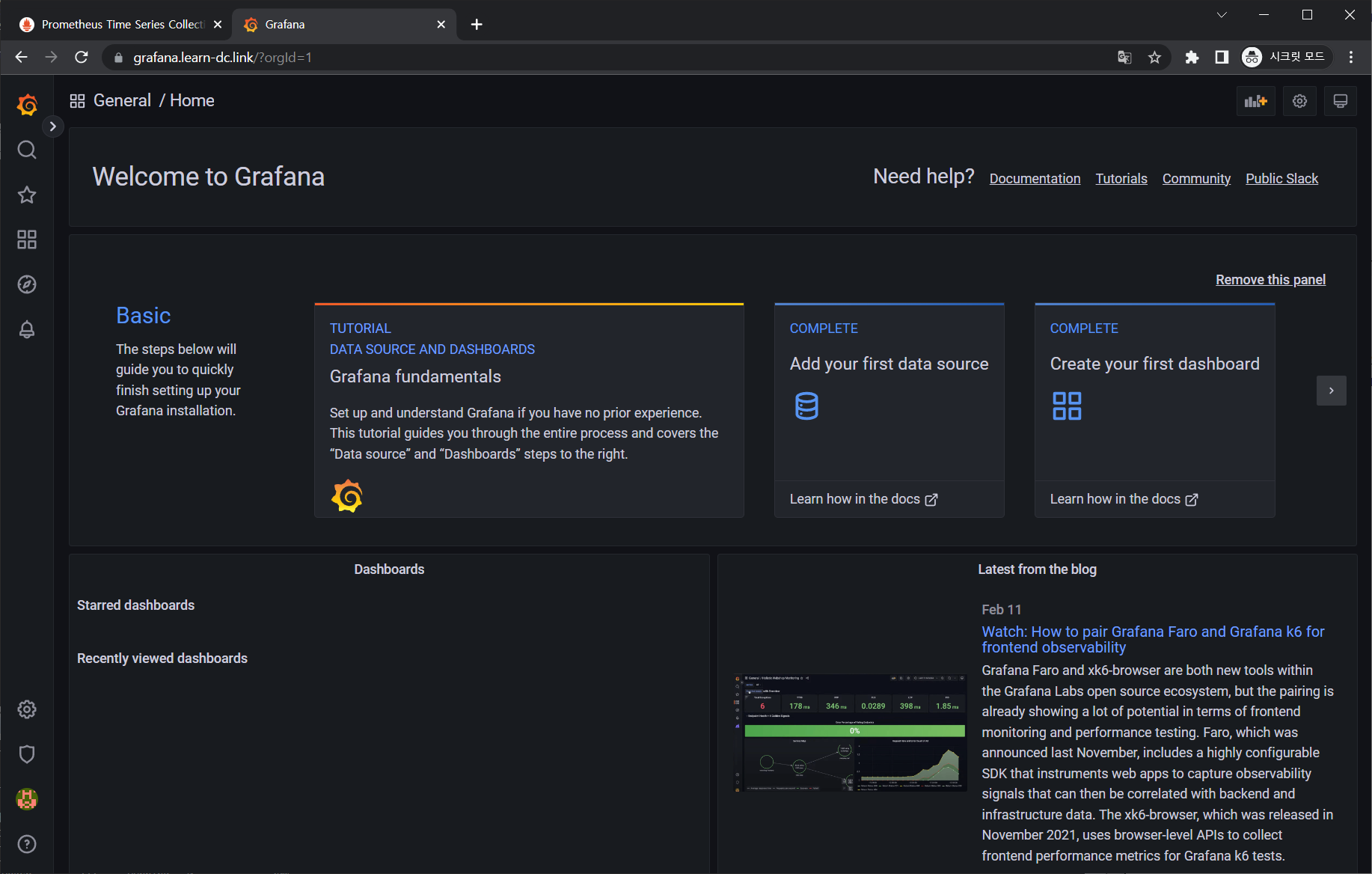
Task: Open the blog post dashboard thumbnail
Action: 851,733
